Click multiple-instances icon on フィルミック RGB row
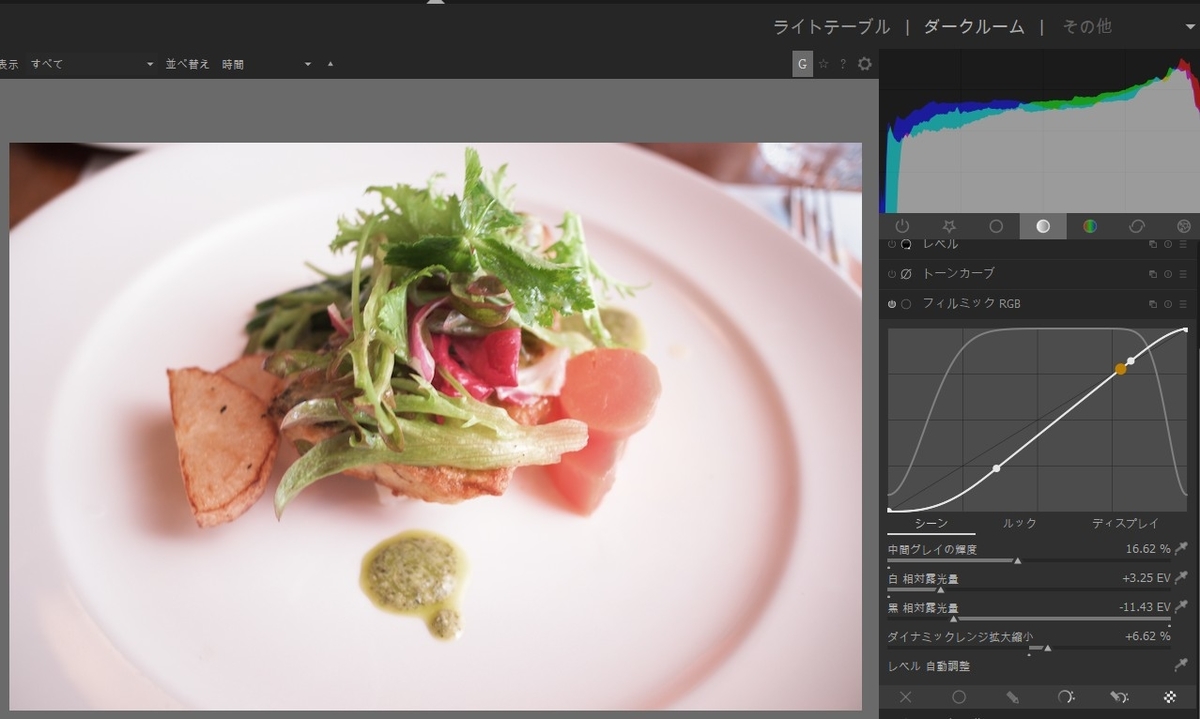The width and height of the screenshot is (1200, 719). [x=1153, y=304]
